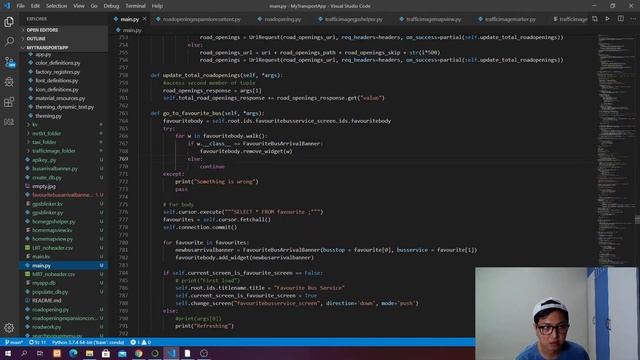Open the File menu
Viewport: 640px width, 360px height.
(21, 6)
